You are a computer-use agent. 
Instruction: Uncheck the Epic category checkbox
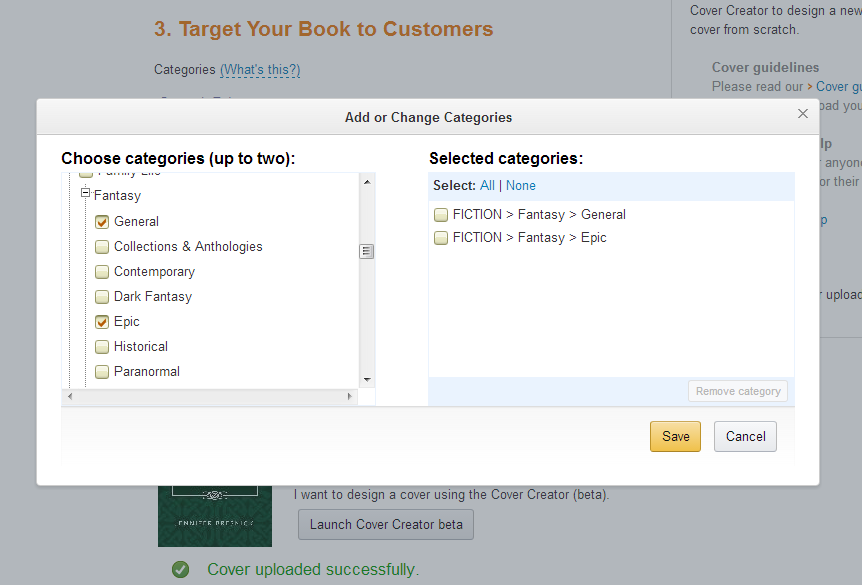point(102,322)
